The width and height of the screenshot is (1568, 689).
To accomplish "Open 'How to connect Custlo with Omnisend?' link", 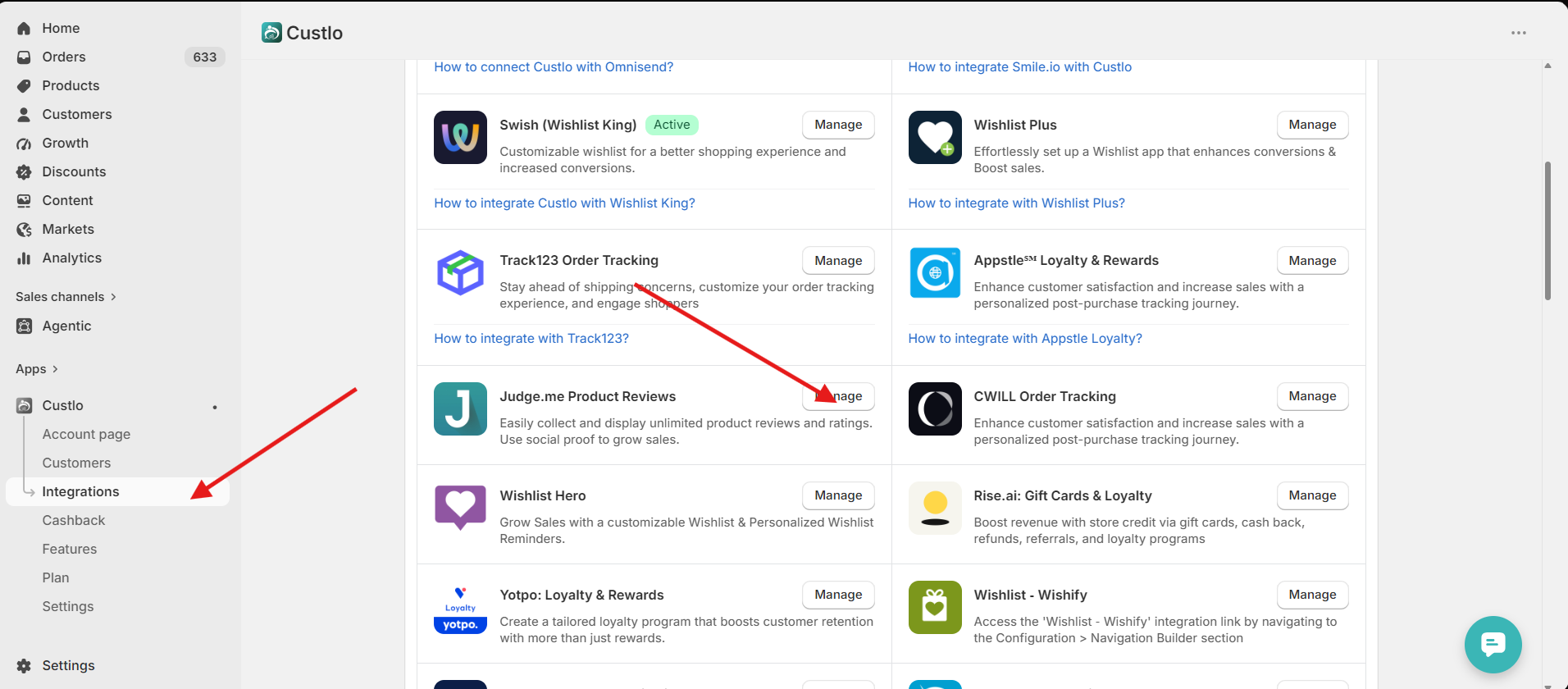I will (554, 67).
